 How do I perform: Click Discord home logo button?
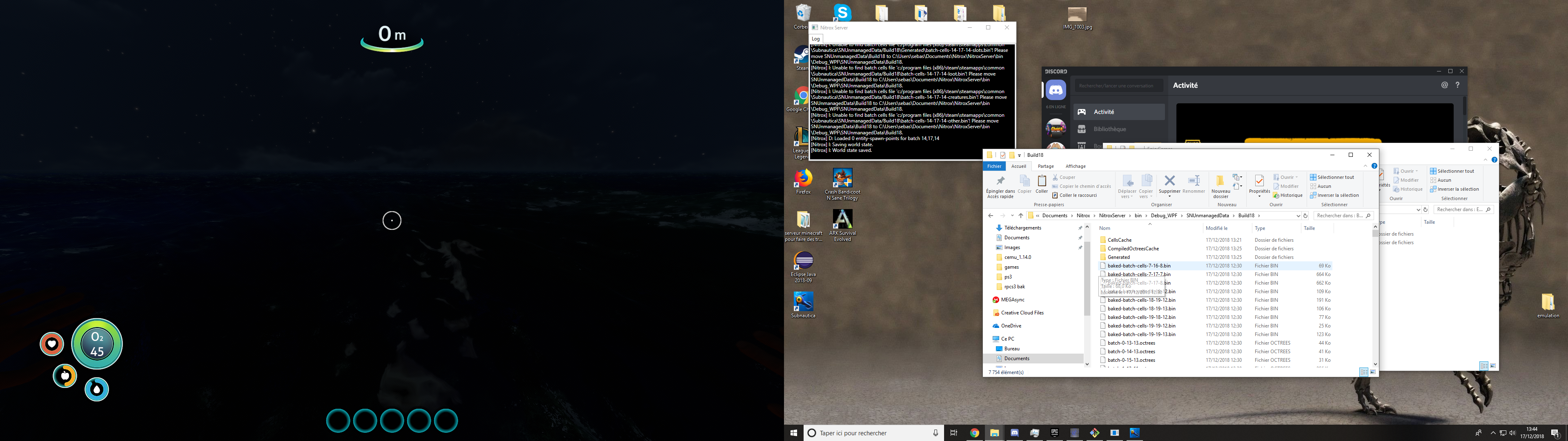pos(1056,90)
